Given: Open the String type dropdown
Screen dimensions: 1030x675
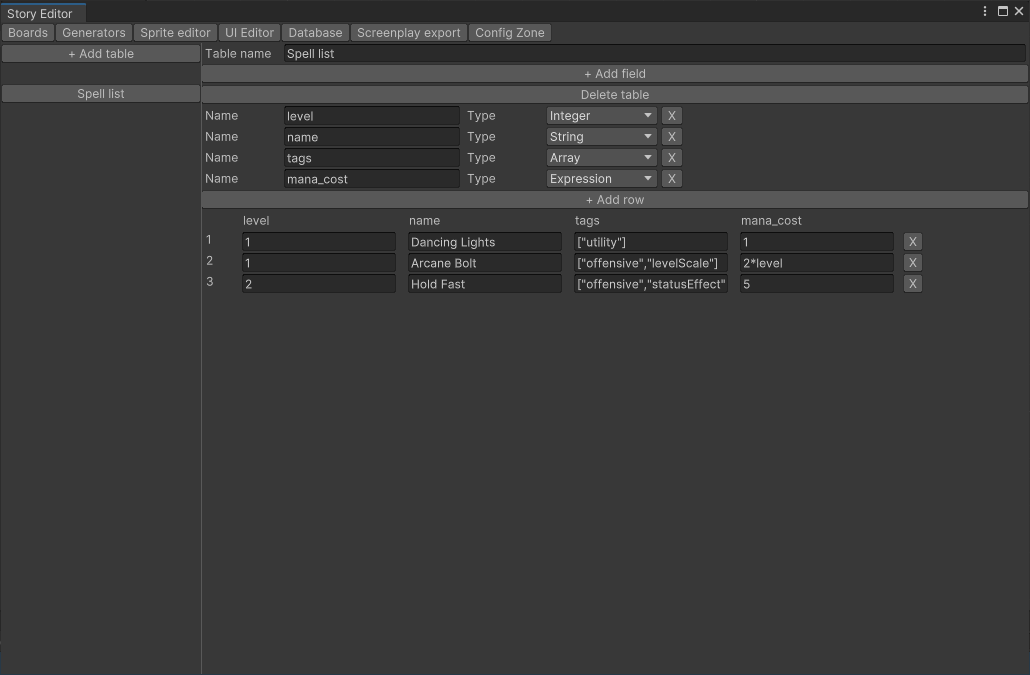Looking at the screenshot, I should point(601,137).
